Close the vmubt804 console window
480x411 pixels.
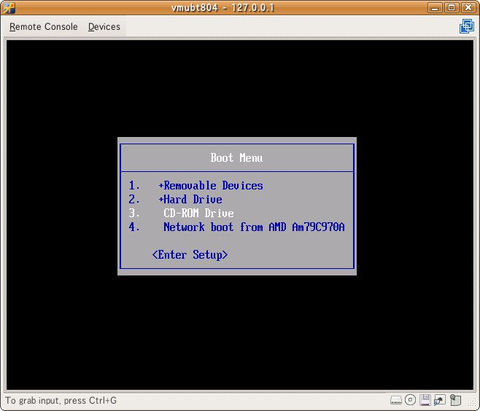(x=468, y=7)
